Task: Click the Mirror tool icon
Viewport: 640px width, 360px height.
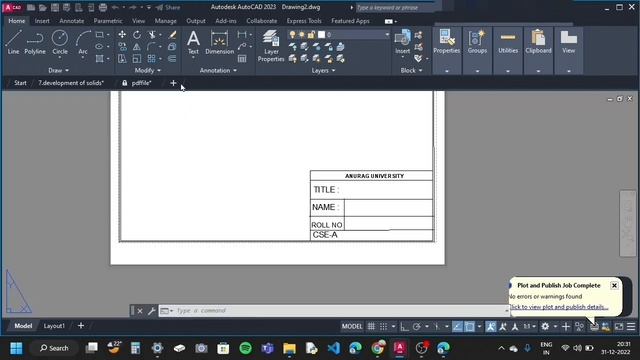Action: tap(137, 47)
